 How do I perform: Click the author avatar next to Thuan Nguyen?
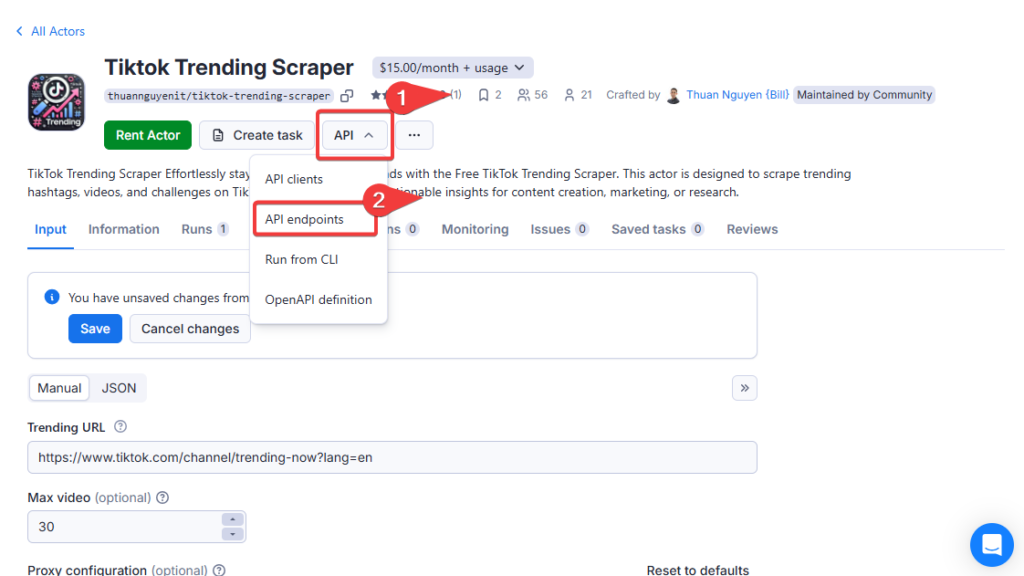tap(673, 95)
